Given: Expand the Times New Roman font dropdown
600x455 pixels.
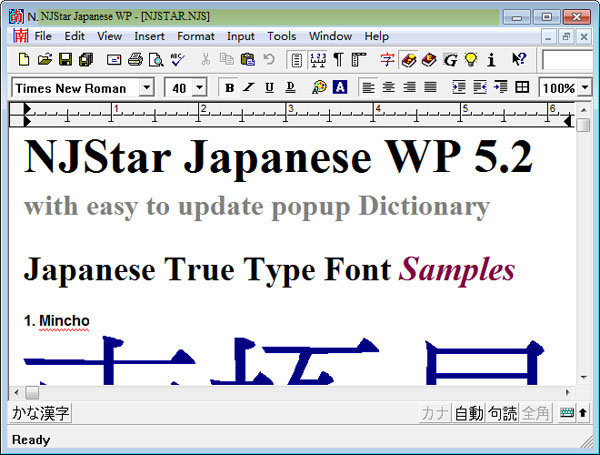Looking at the screenshot, I should pos(147,88).
